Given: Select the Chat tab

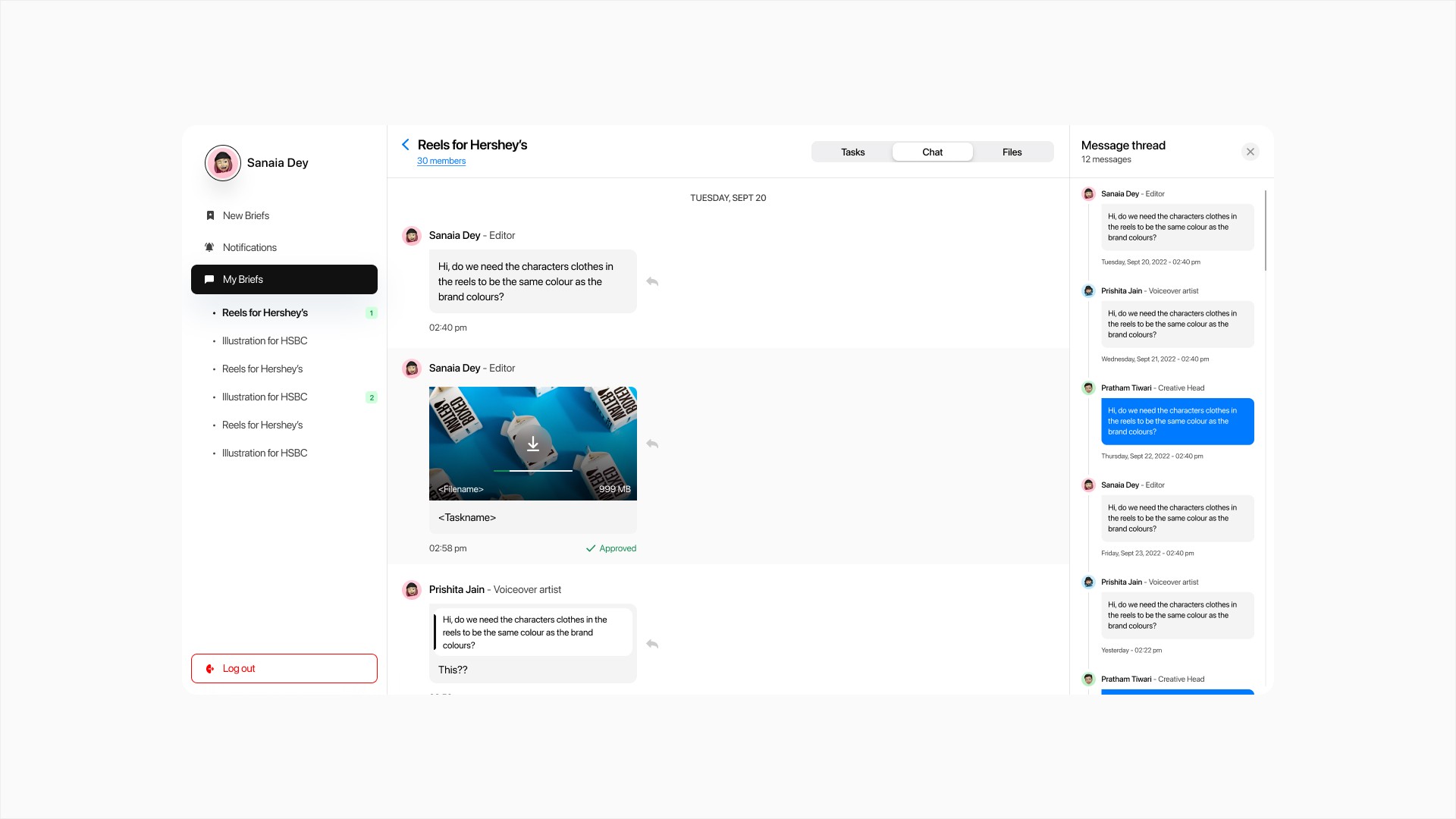Looking at the screenshot, I should [932, 152].
